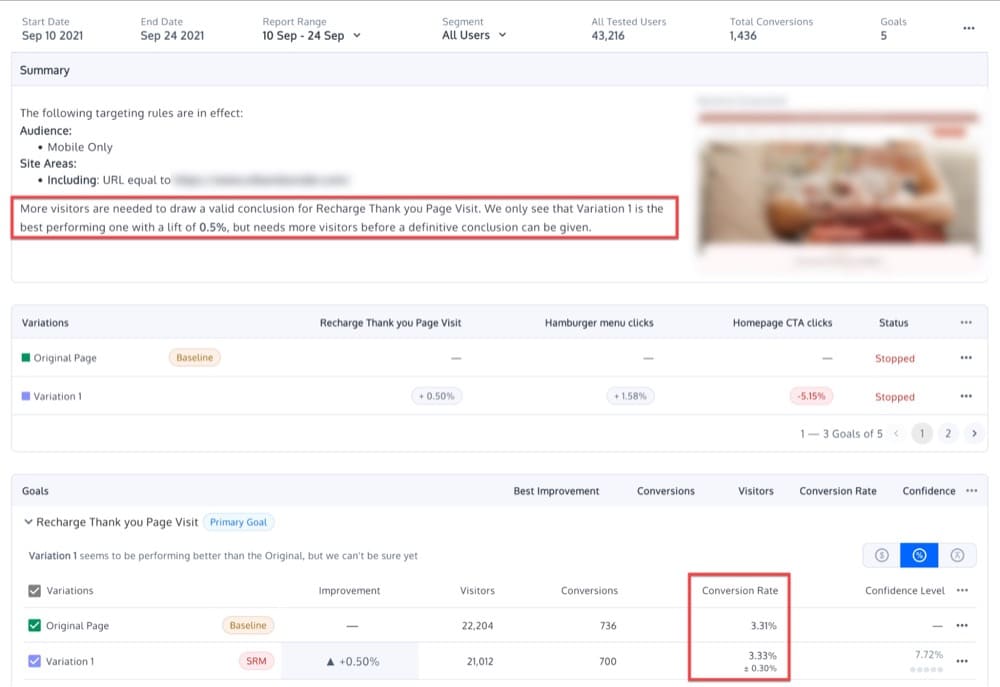The height and width of the screenshot is (687, 1000).
Task: Click the Improvement up-triangle indicator for Variation 1
Action: [330, 662]
